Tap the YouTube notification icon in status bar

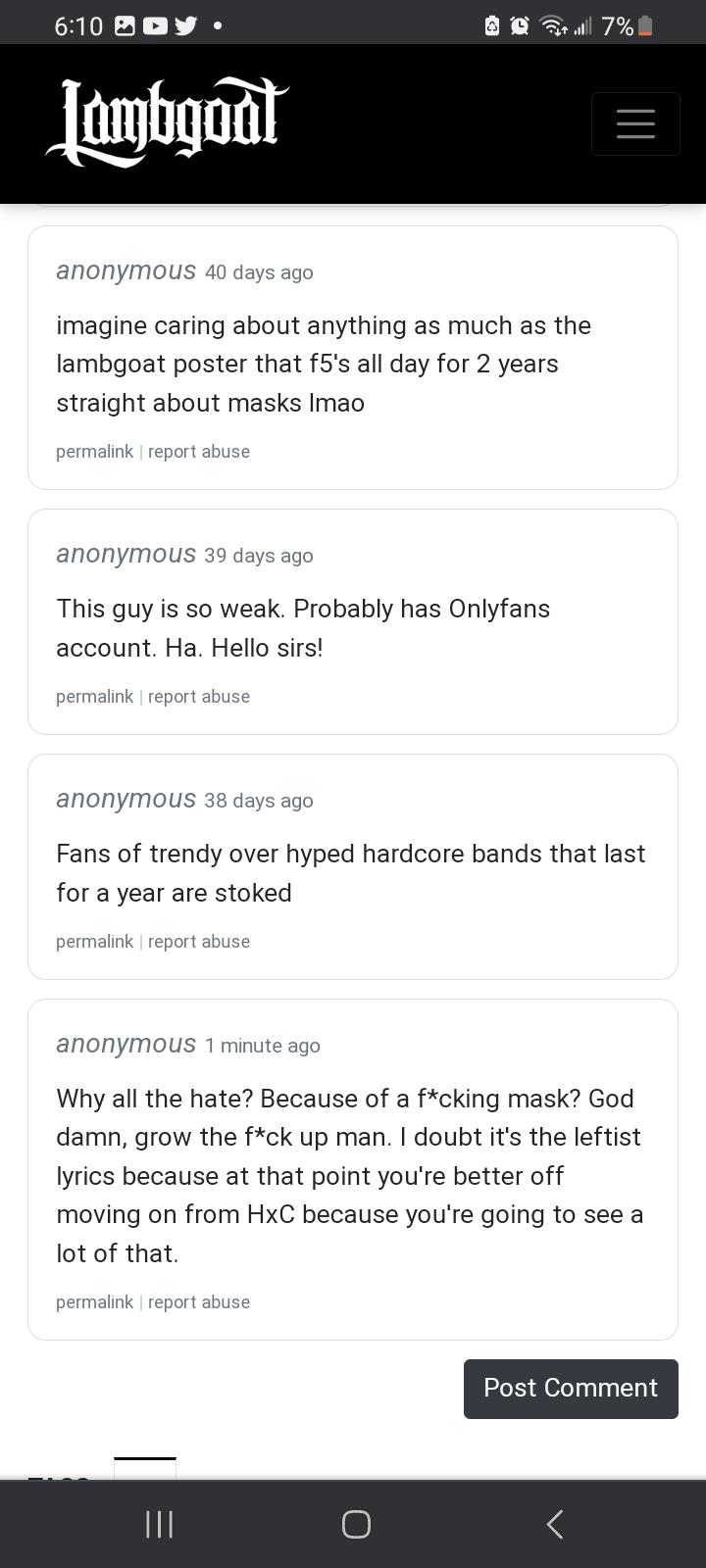[155, 26]
